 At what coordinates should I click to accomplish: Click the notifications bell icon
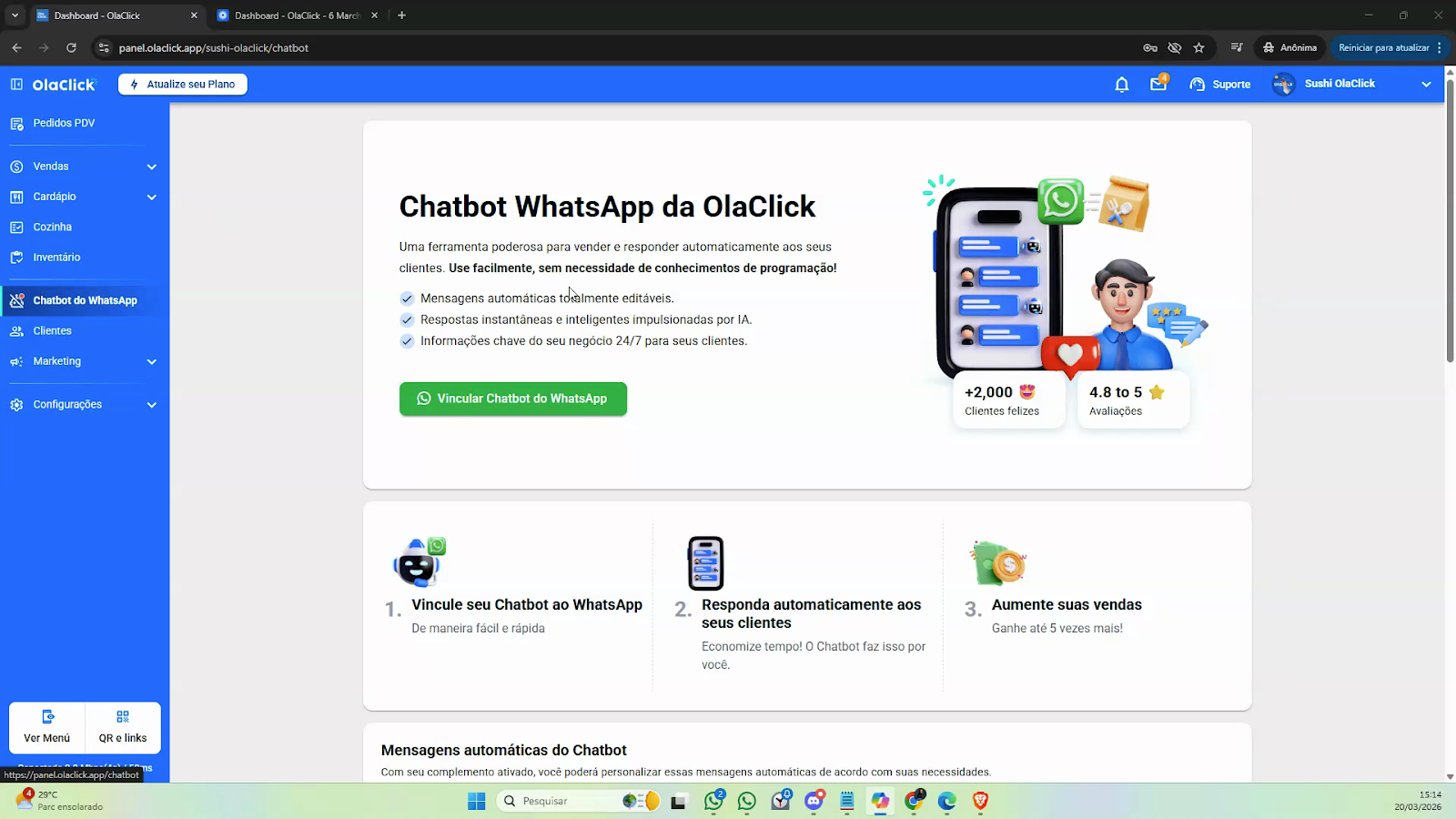1121,85
